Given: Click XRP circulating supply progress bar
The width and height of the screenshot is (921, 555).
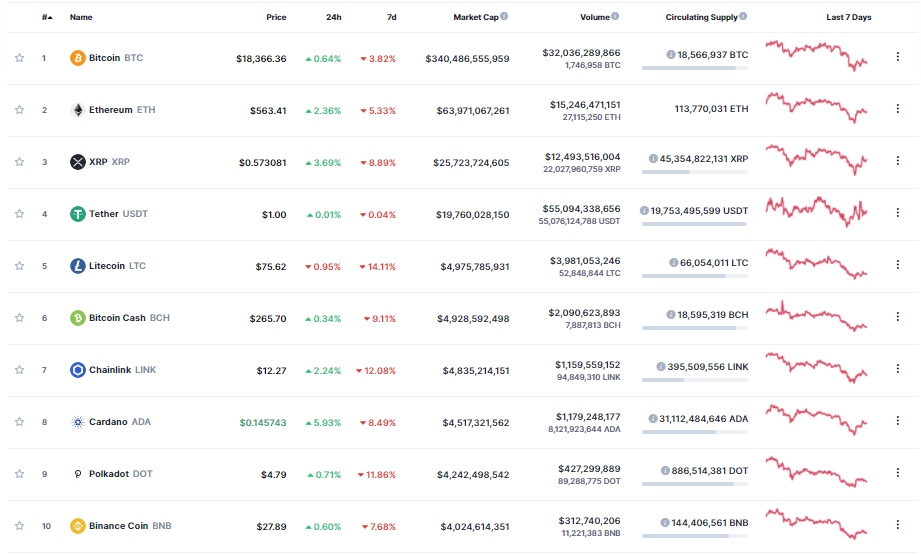Looking at the screenshot, I should [695, 172].
